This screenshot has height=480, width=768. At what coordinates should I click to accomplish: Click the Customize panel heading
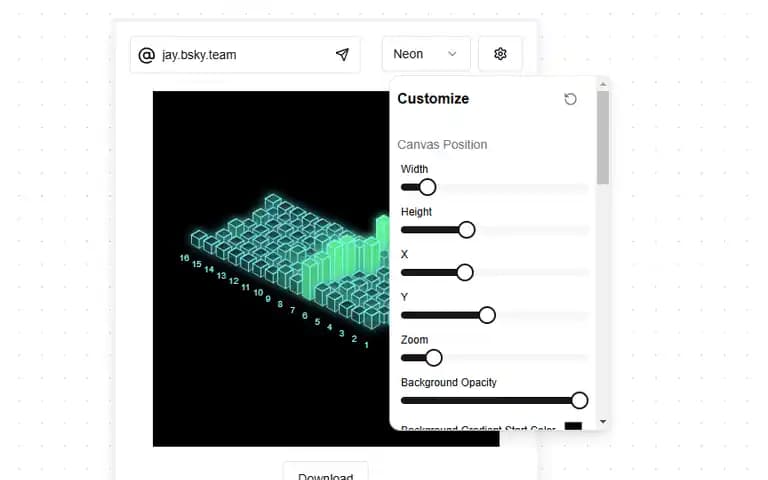(x=433, y=99)
